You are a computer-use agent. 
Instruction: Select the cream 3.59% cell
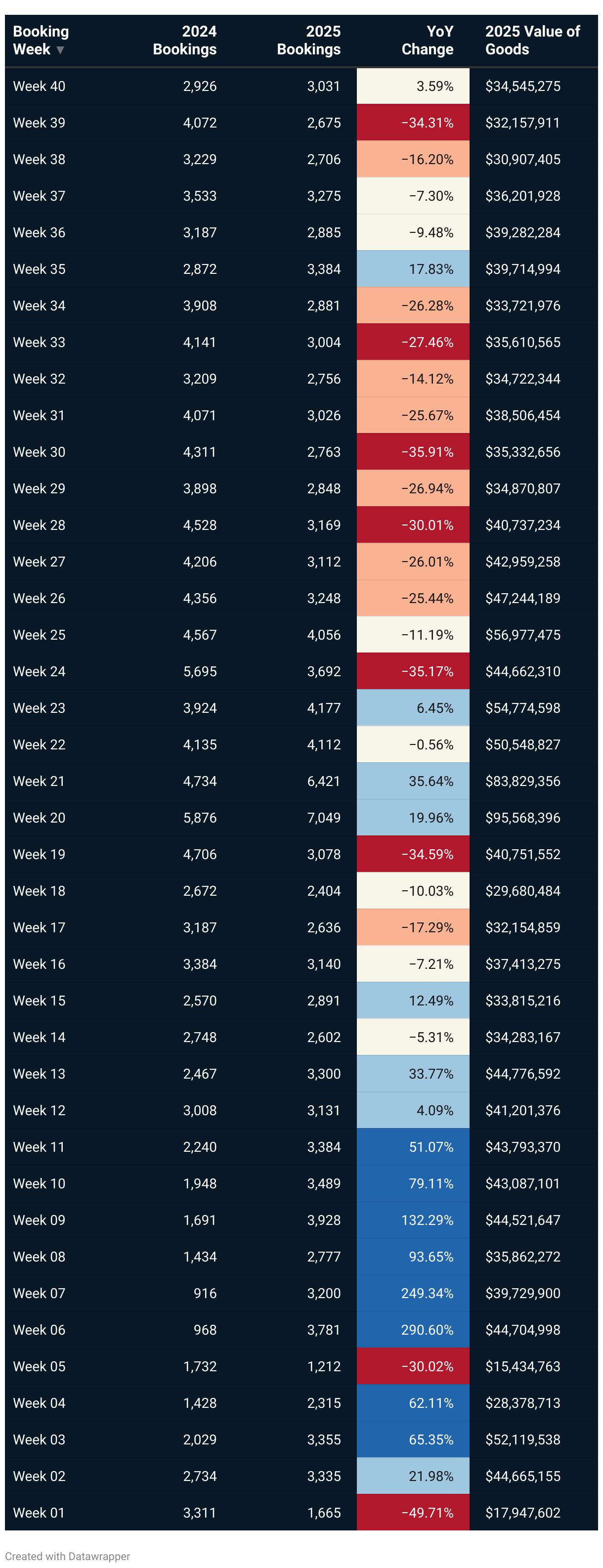click(x=434, y=87)
